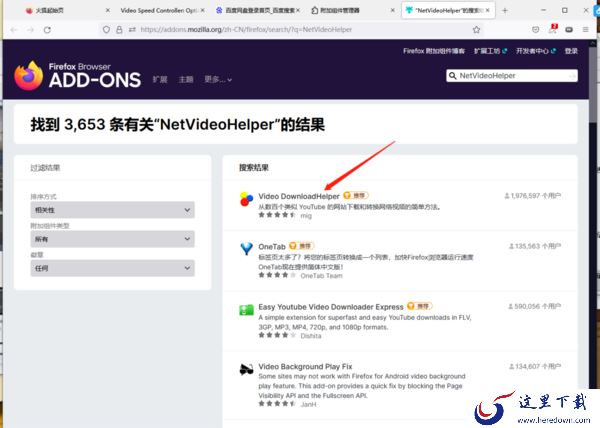Click the 135,563 个用户 count
Viewport: 600px width, 428px height.
coord(535,246)
